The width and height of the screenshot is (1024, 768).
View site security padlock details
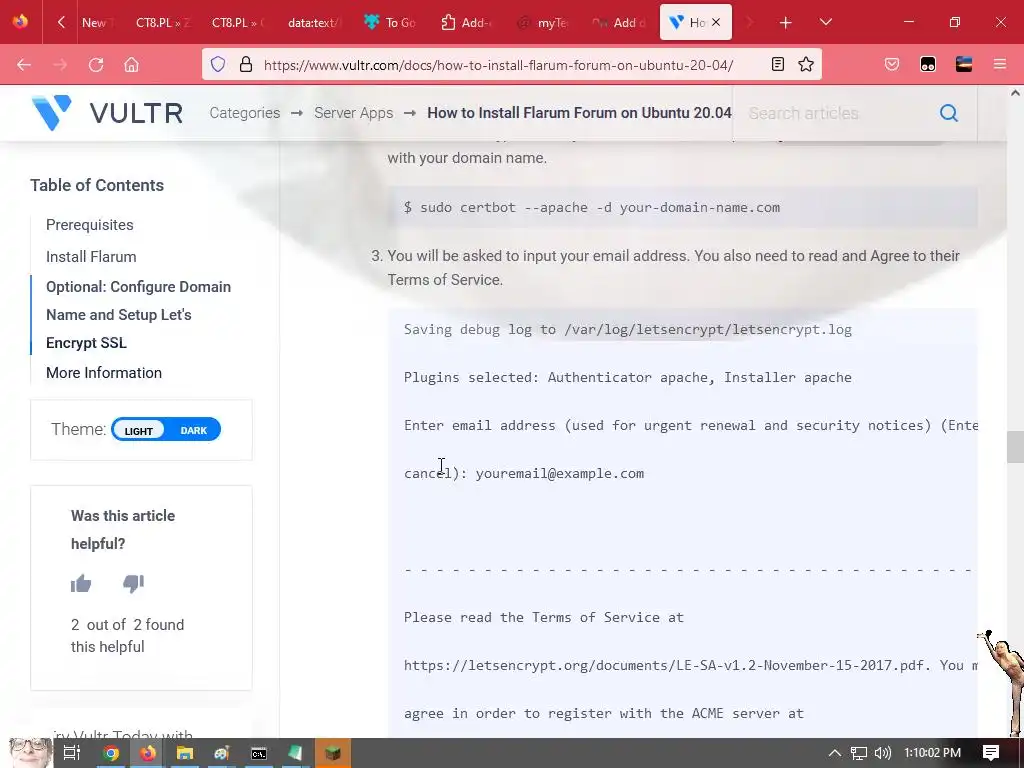click(246, 64)
